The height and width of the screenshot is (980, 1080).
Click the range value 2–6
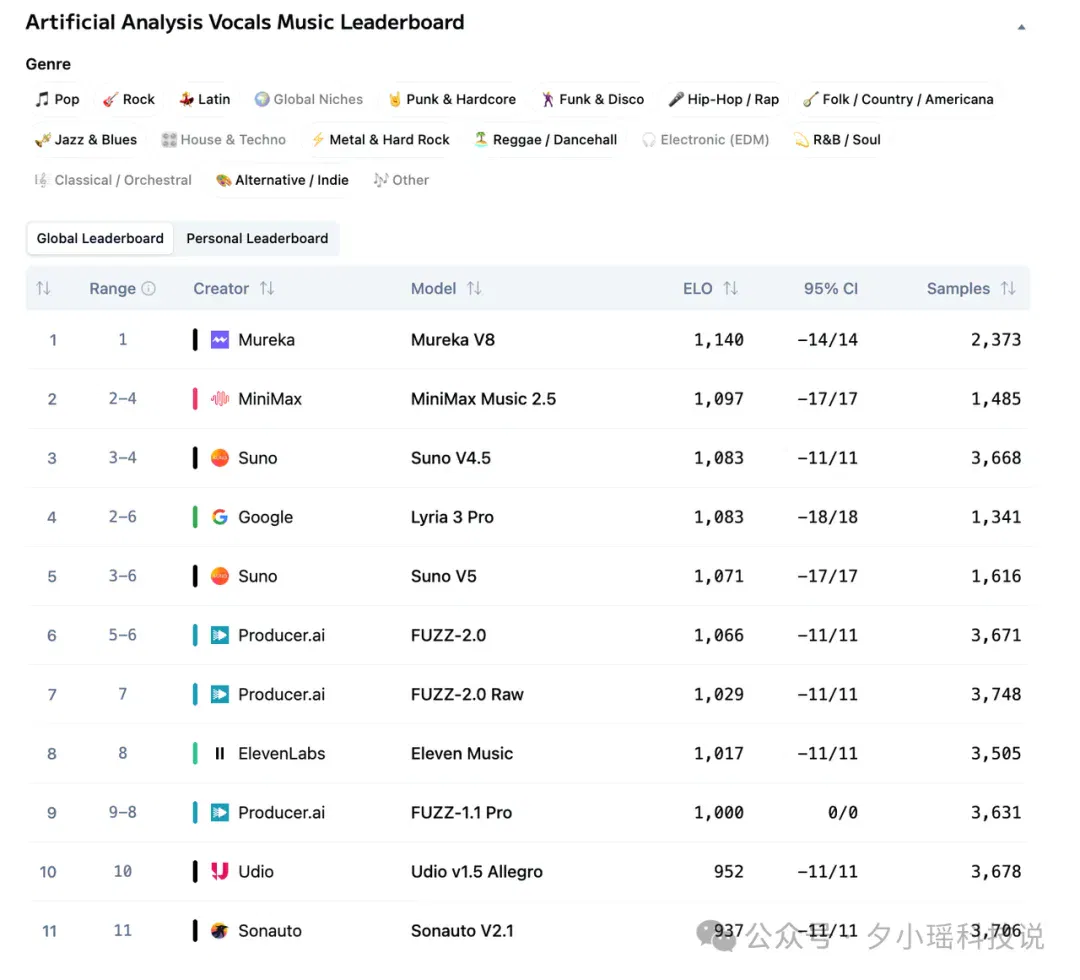tap(123, 517)
